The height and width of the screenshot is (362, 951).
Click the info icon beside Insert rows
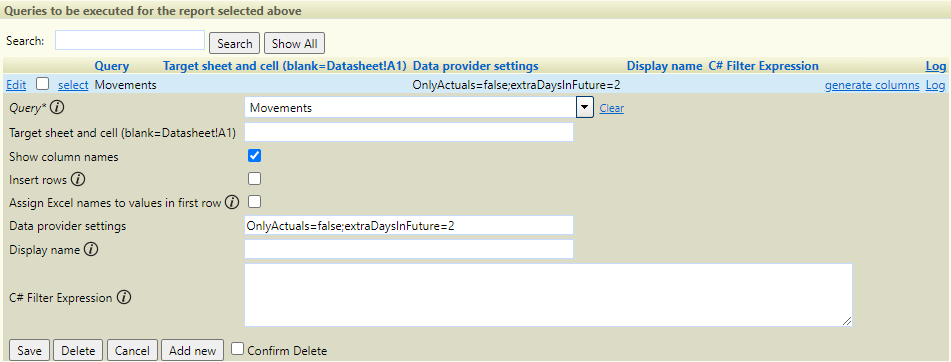point(78,180)
